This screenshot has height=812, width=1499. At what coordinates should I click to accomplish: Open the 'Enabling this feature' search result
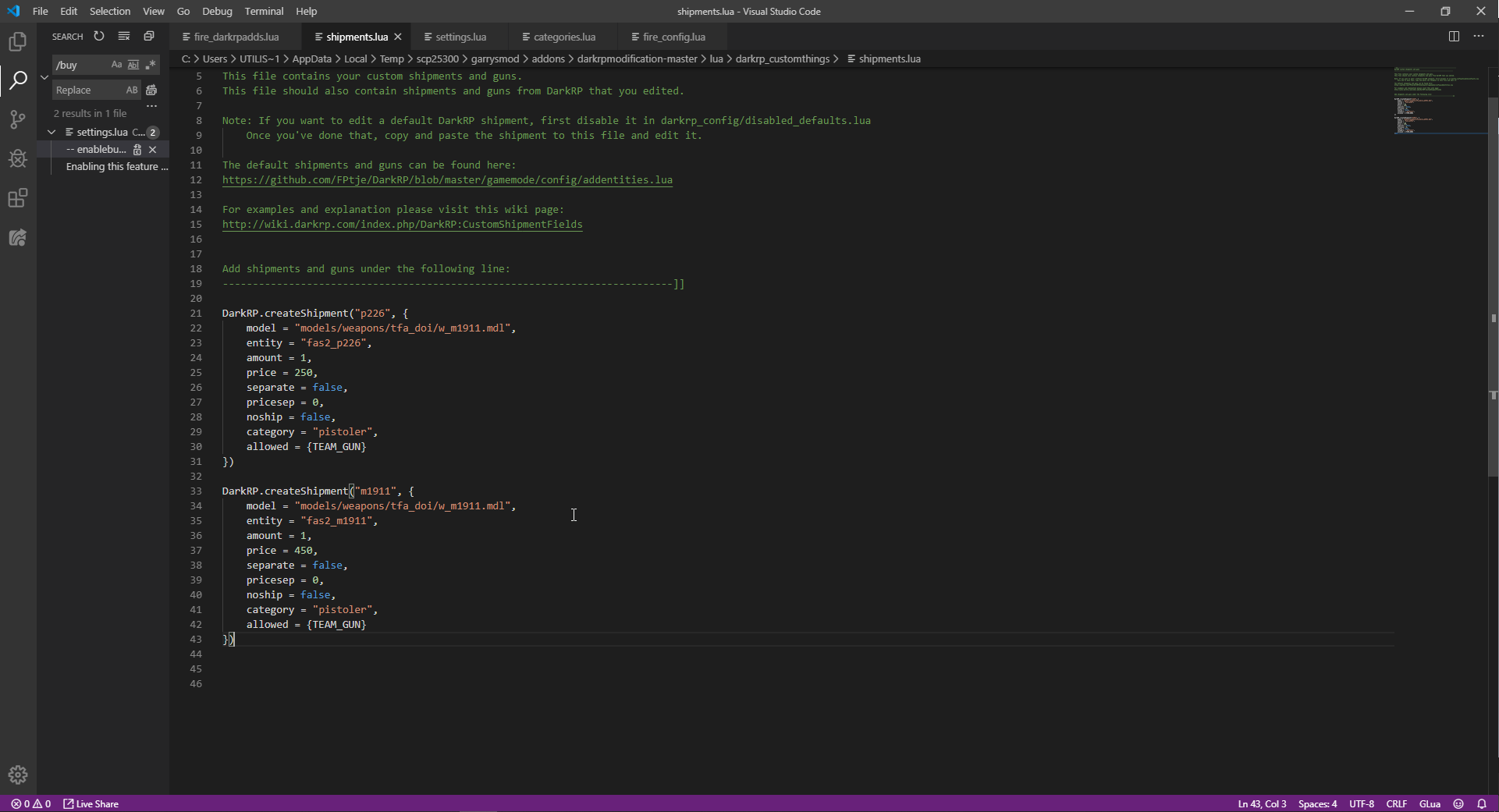(117, 166)
